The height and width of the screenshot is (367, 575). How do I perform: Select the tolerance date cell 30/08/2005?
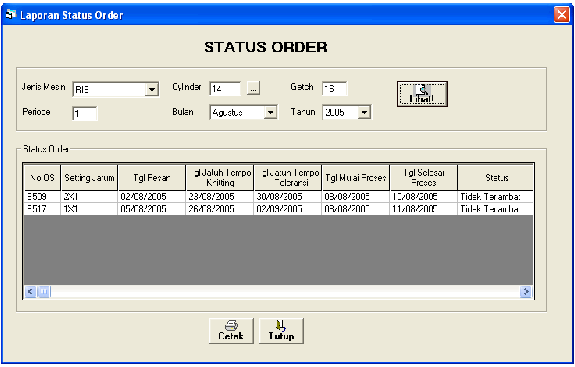tap(288, 197)
